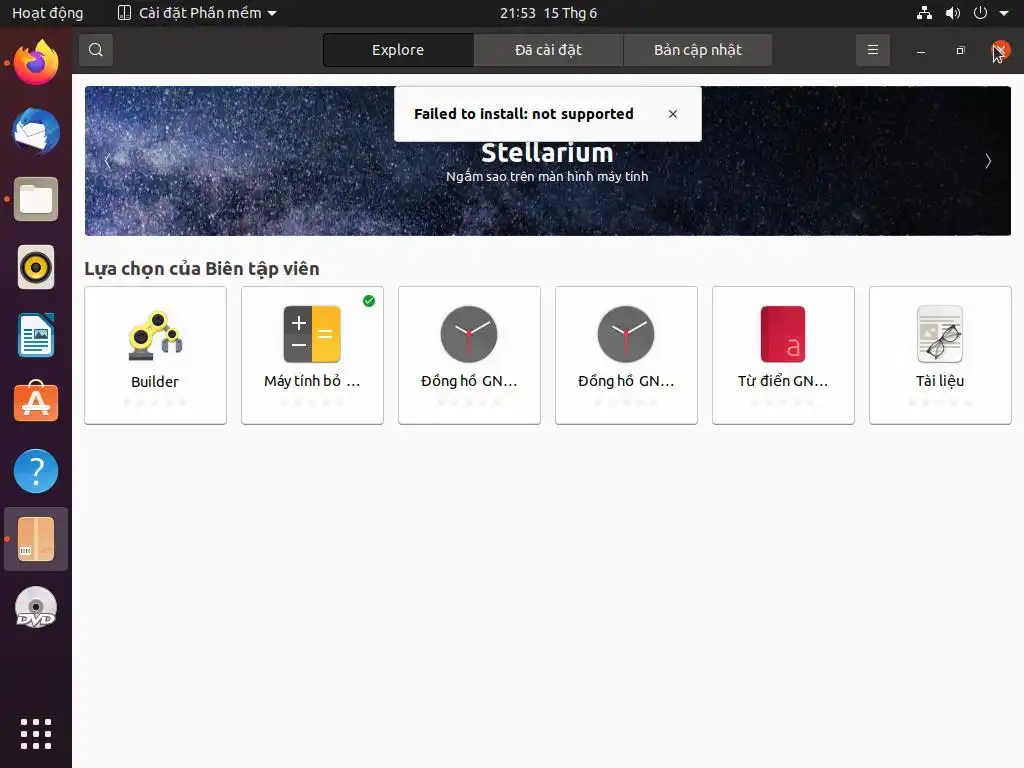Image resolution: width=1024 pixels, height=768 pixels.
Task: Open the Help icon in the dock
Action: (36, 471)
